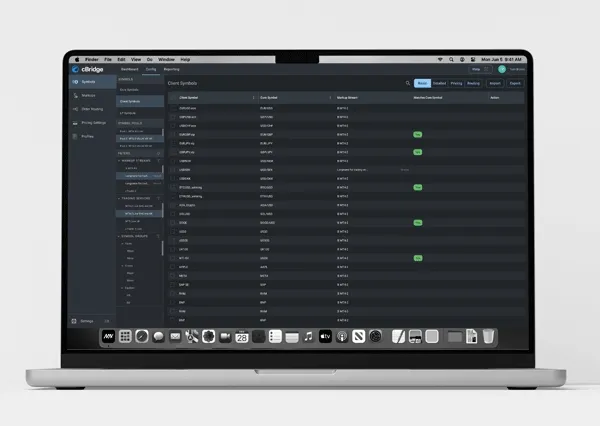The height and width of the screenshot is (426, 600).
Task: Collapse the Symbol Groups filter section
Action: 121,236
